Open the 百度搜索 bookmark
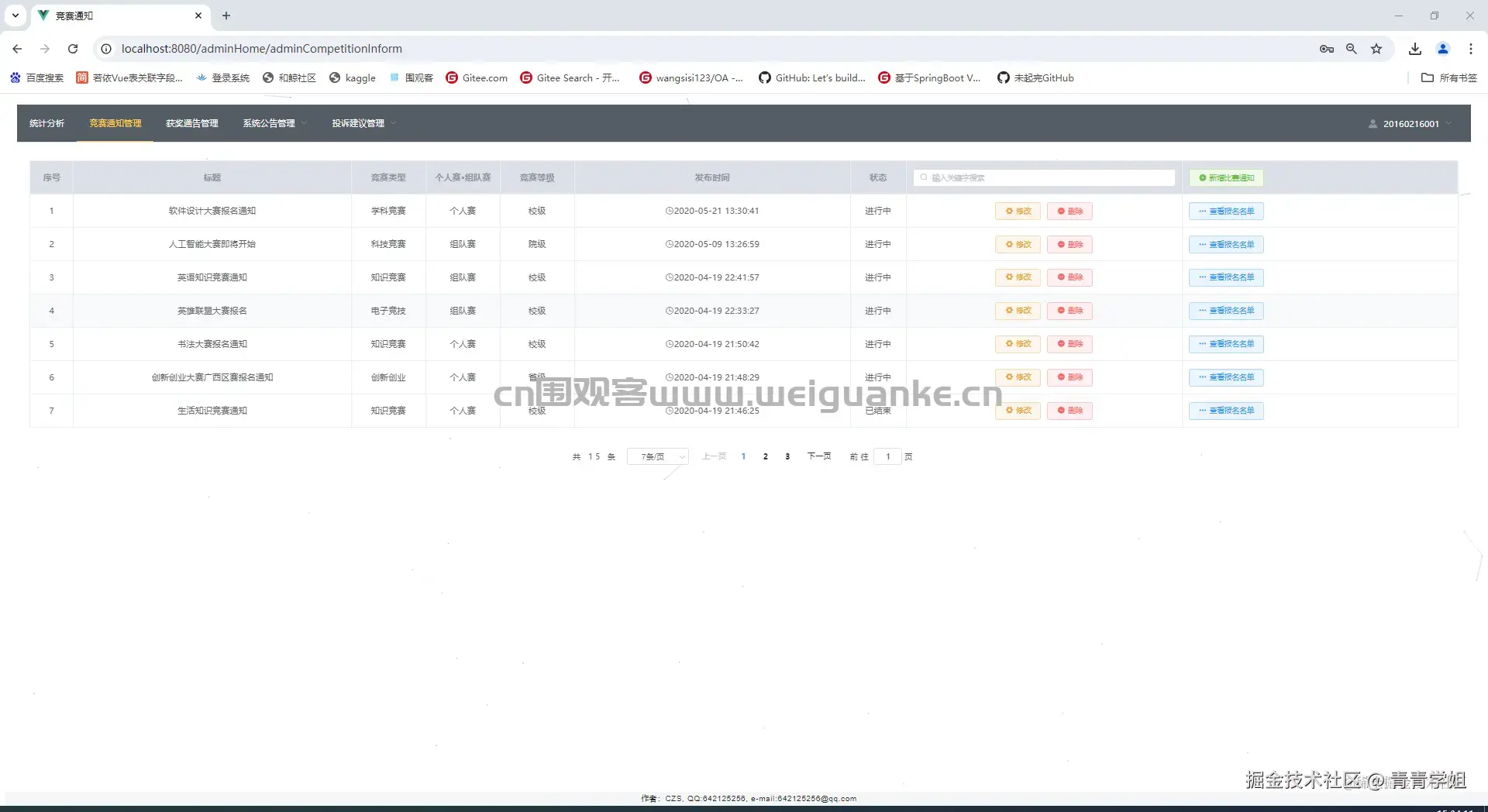The image size is (1488, 812). (36, 77)
